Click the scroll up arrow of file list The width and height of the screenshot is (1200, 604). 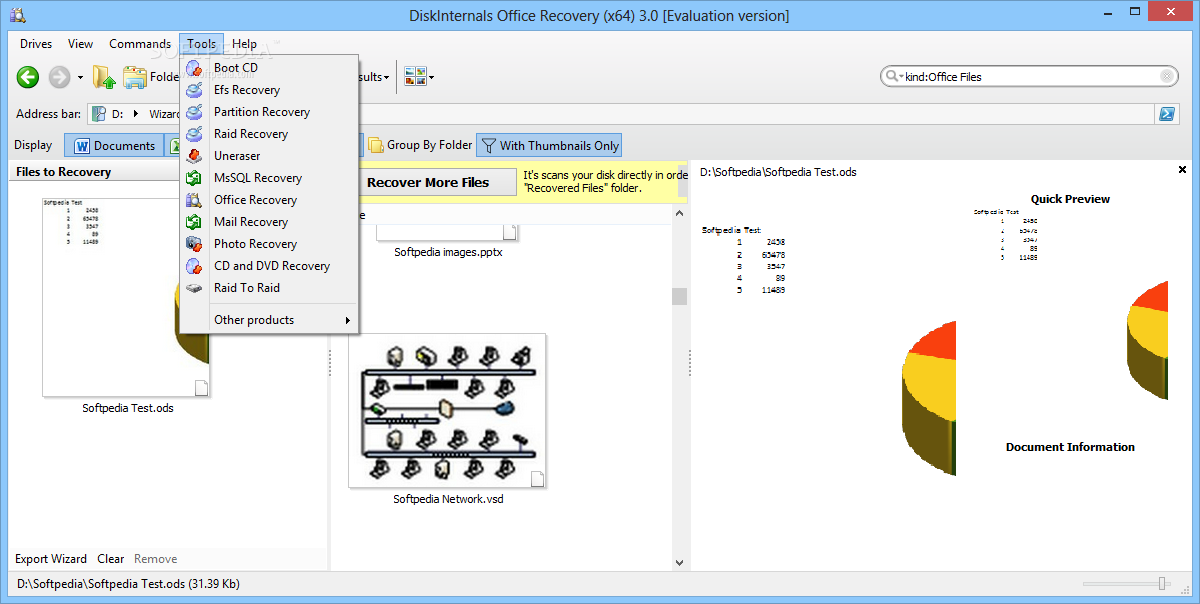point(679,214)
